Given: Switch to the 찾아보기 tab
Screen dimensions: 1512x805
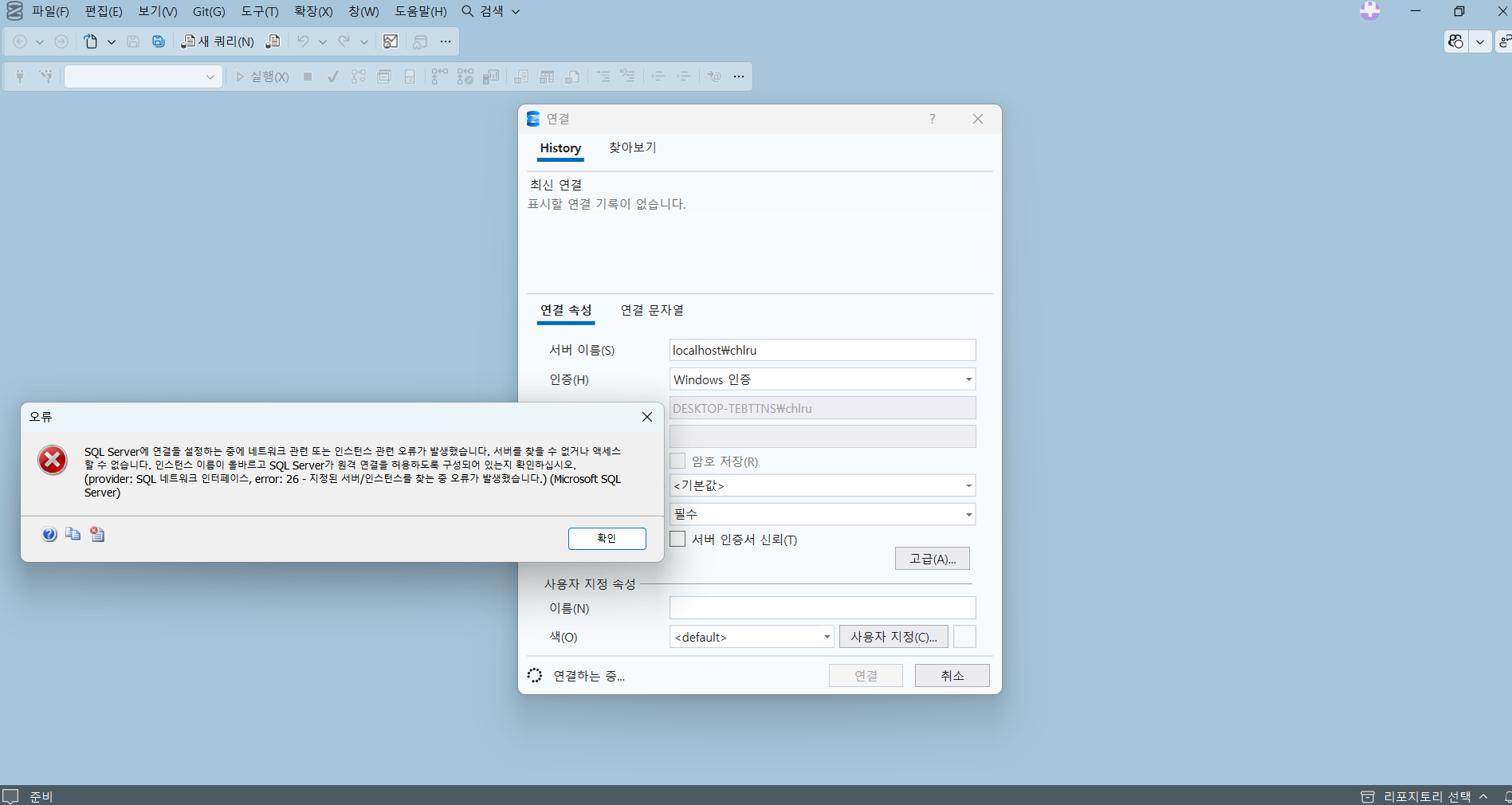Looking at the screenshot, I should 632,147.
